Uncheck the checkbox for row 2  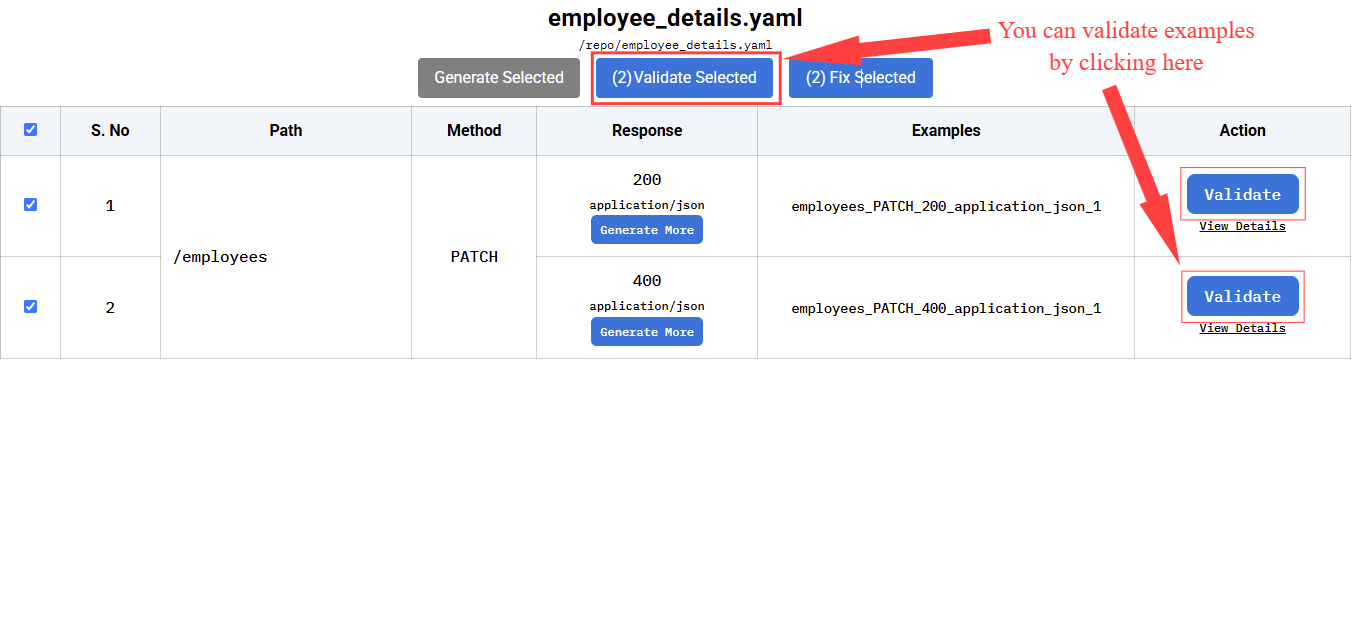30,306
